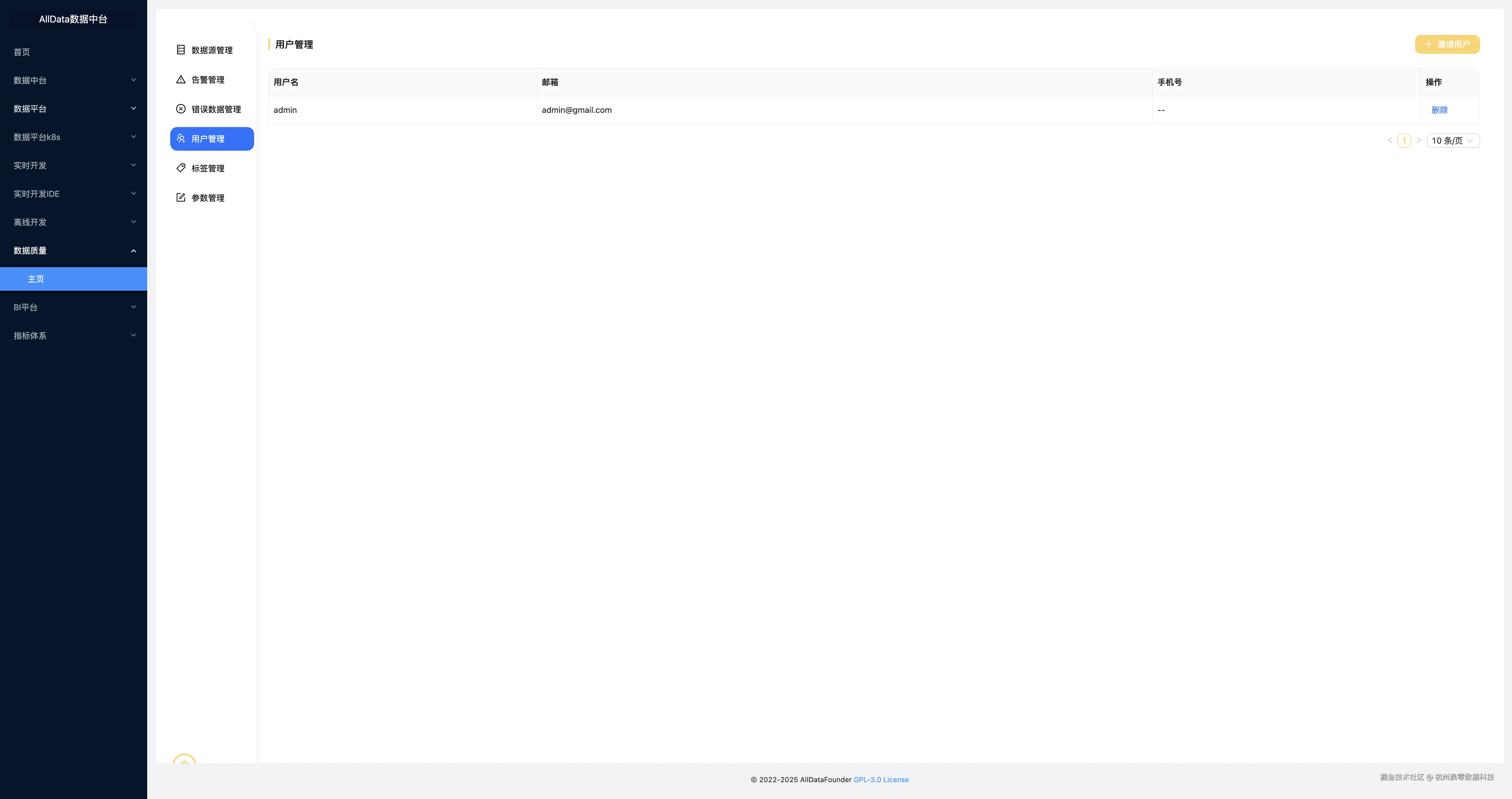The image size is (1512, 799).
Task: Click the data source management database icon
Action: (x=181, y=50)
